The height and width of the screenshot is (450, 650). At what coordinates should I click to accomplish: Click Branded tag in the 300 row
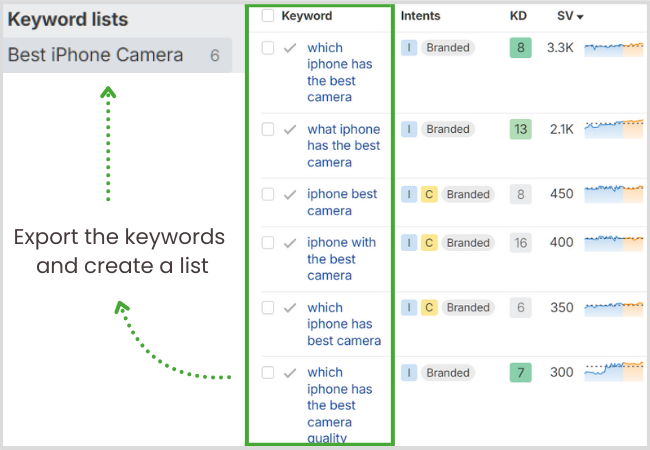[448, 373]
